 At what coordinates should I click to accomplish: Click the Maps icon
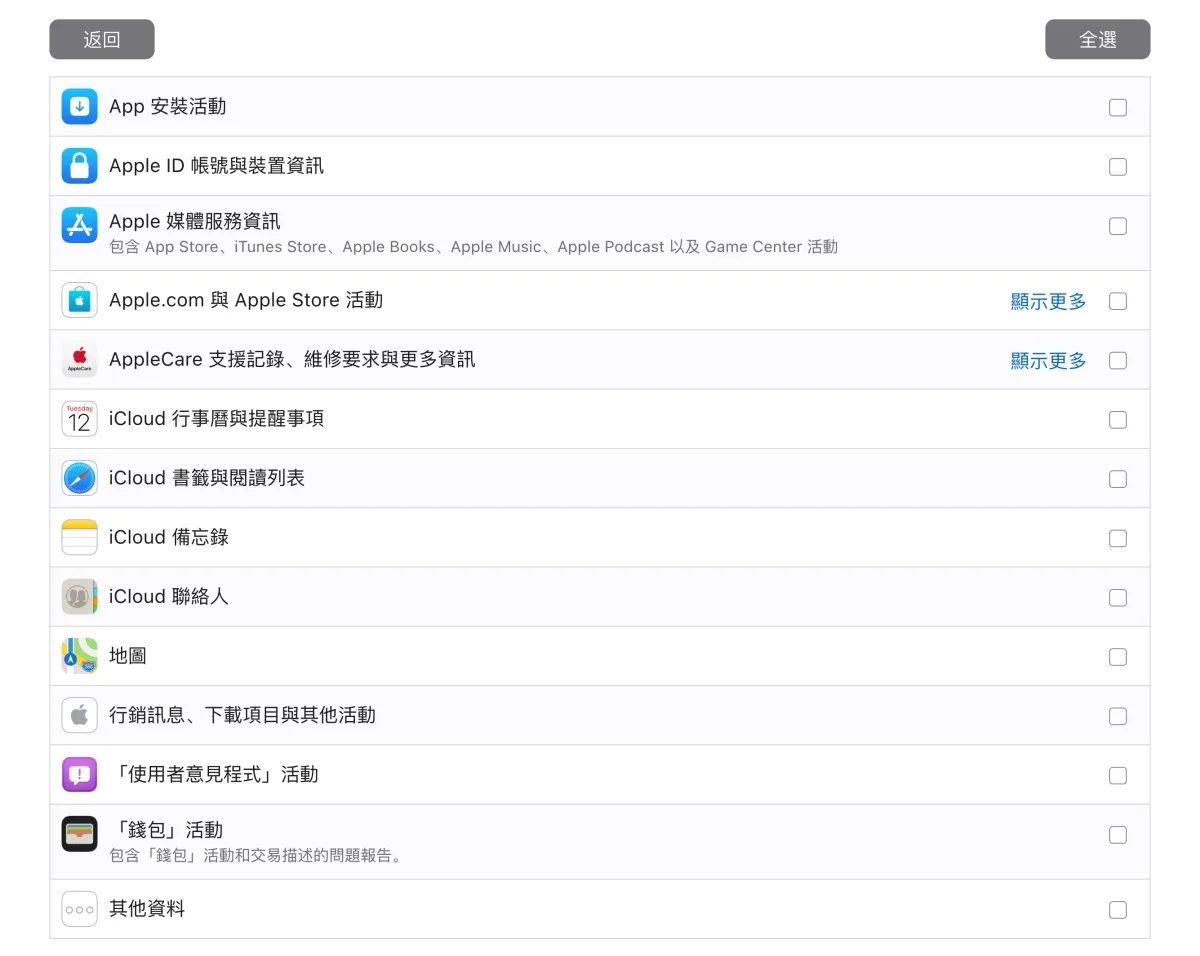pos(79,656)
